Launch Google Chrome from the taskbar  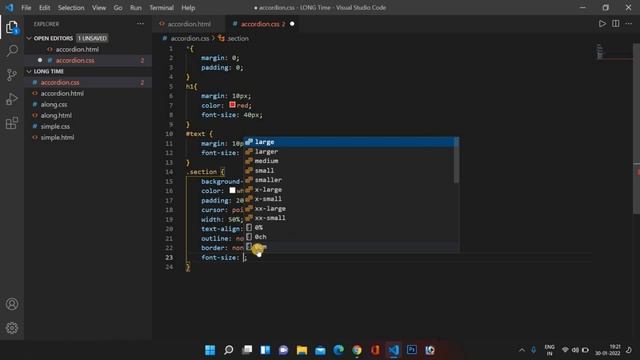point(357,350)
